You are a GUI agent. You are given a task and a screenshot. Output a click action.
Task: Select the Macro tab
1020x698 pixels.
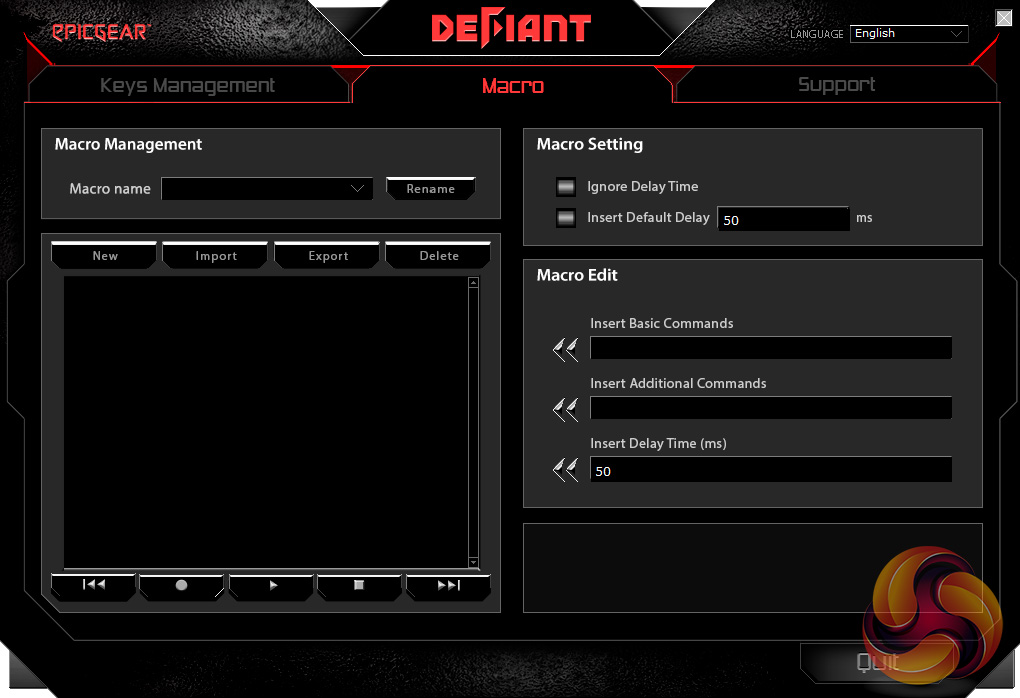point(513,85)
